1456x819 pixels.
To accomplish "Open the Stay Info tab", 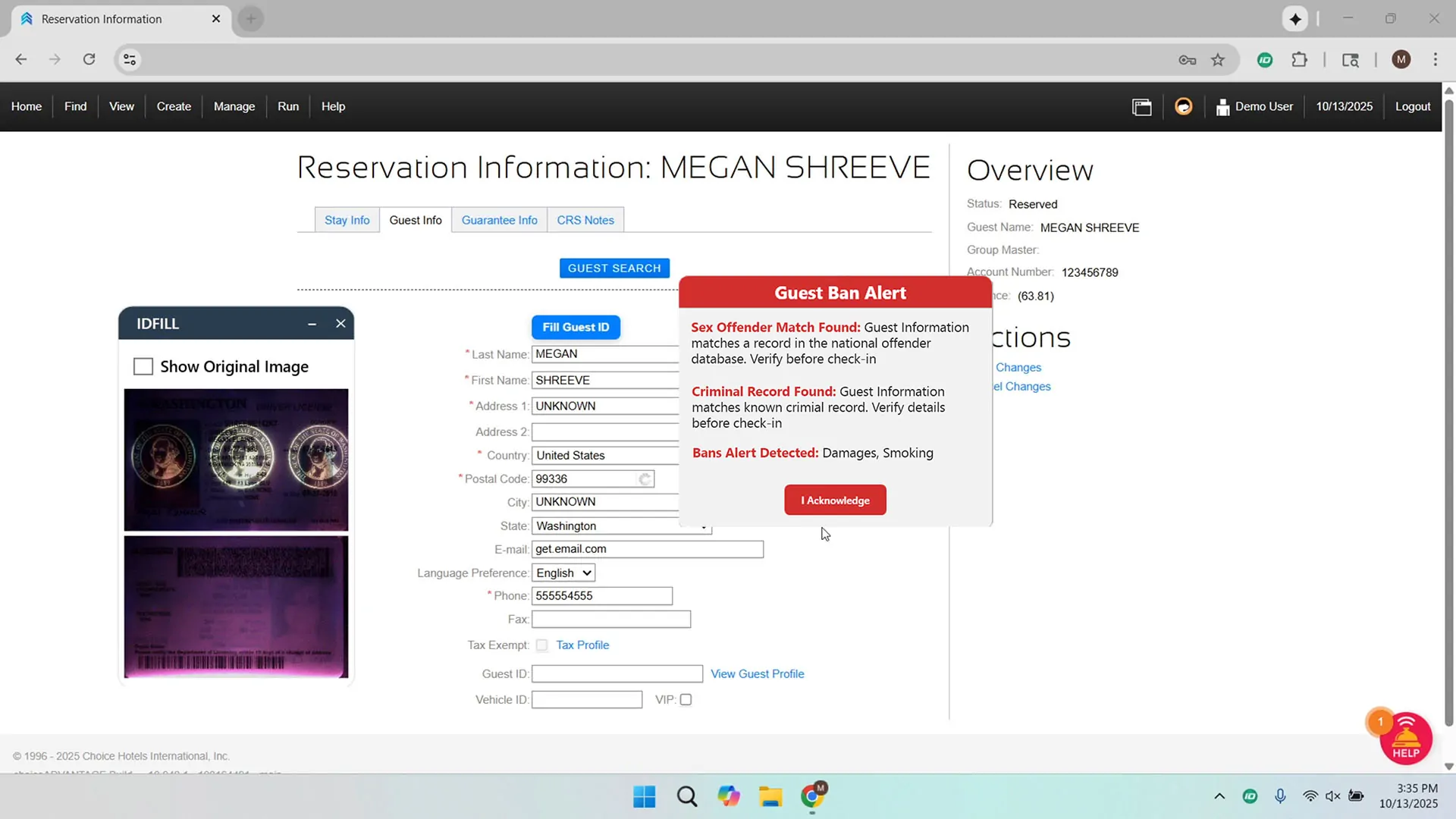I will tap(347, 220).
